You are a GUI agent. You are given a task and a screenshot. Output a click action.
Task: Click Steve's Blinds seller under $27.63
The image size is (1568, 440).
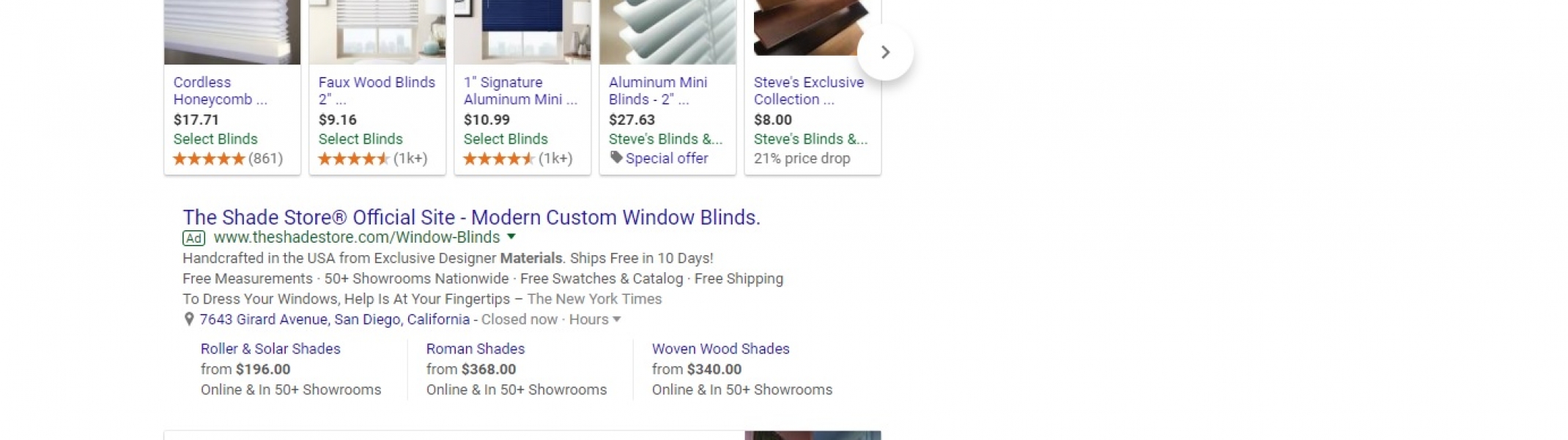pyautogui.click(x=665, y=139)
